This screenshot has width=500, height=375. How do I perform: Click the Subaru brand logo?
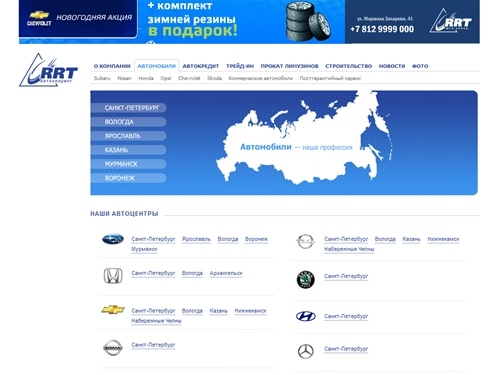coord(113,239)
